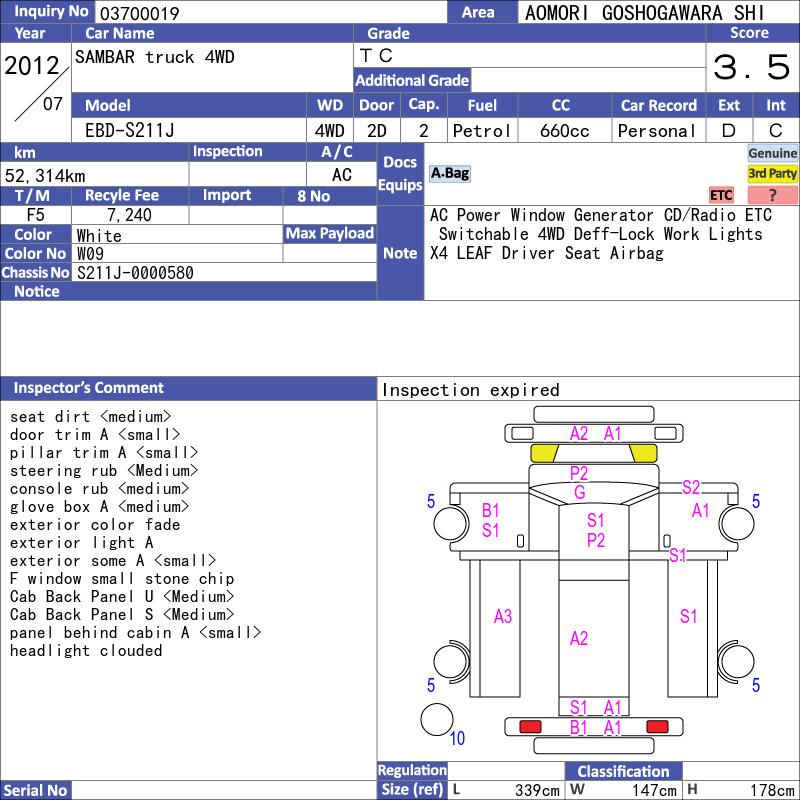The image size is (800, 800).
Task: Click the exterior grade D
Action: (x=729, y=131)
